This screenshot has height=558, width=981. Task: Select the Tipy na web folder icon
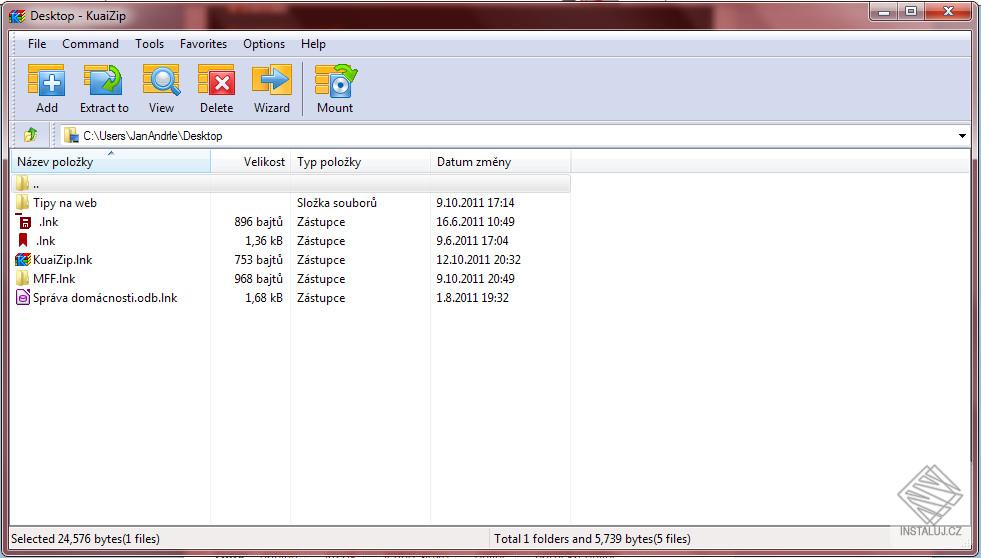click(23, 202)
